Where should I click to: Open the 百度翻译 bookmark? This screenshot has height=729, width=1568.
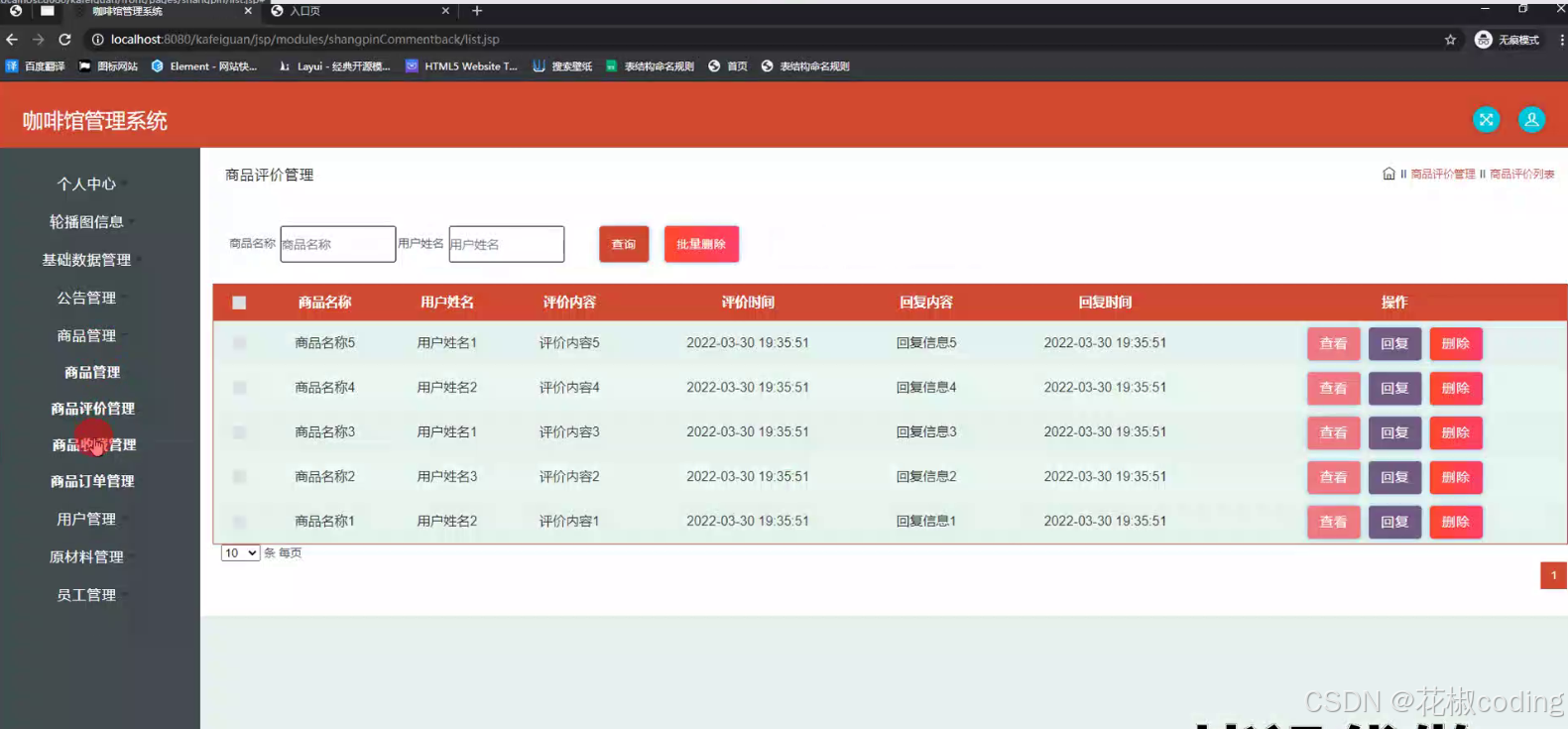36,66
